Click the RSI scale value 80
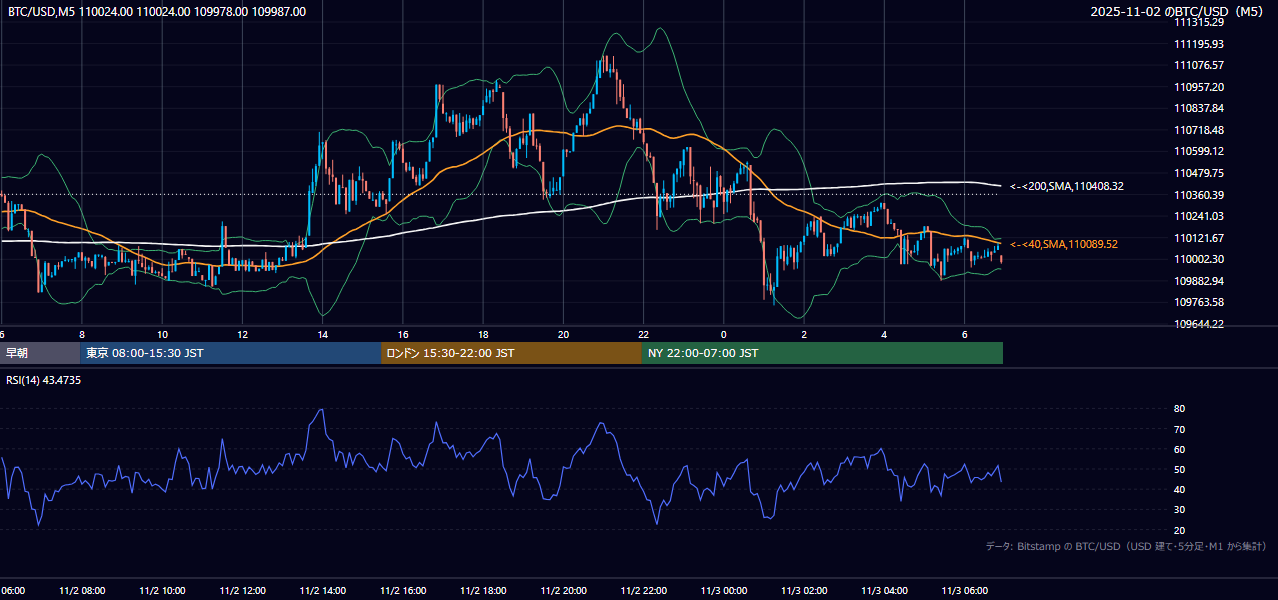This screenshot has height=600, width=1278. pyautogui.click(x=1179, y=409)
